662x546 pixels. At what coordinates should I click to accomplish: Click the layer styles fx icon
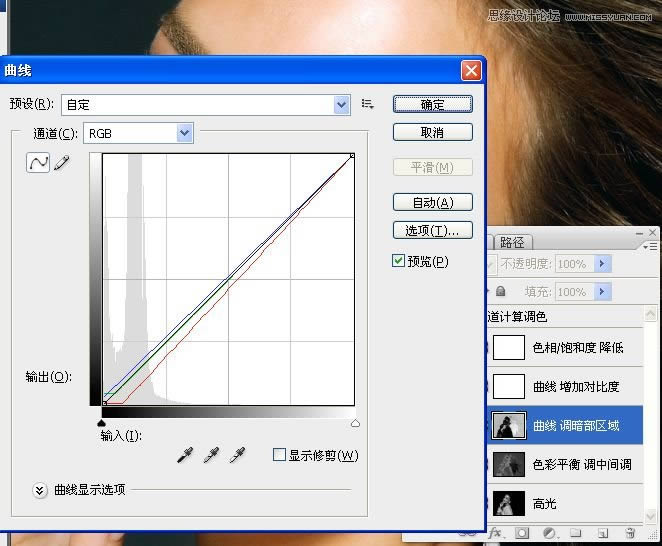click(x=495, y=534)
